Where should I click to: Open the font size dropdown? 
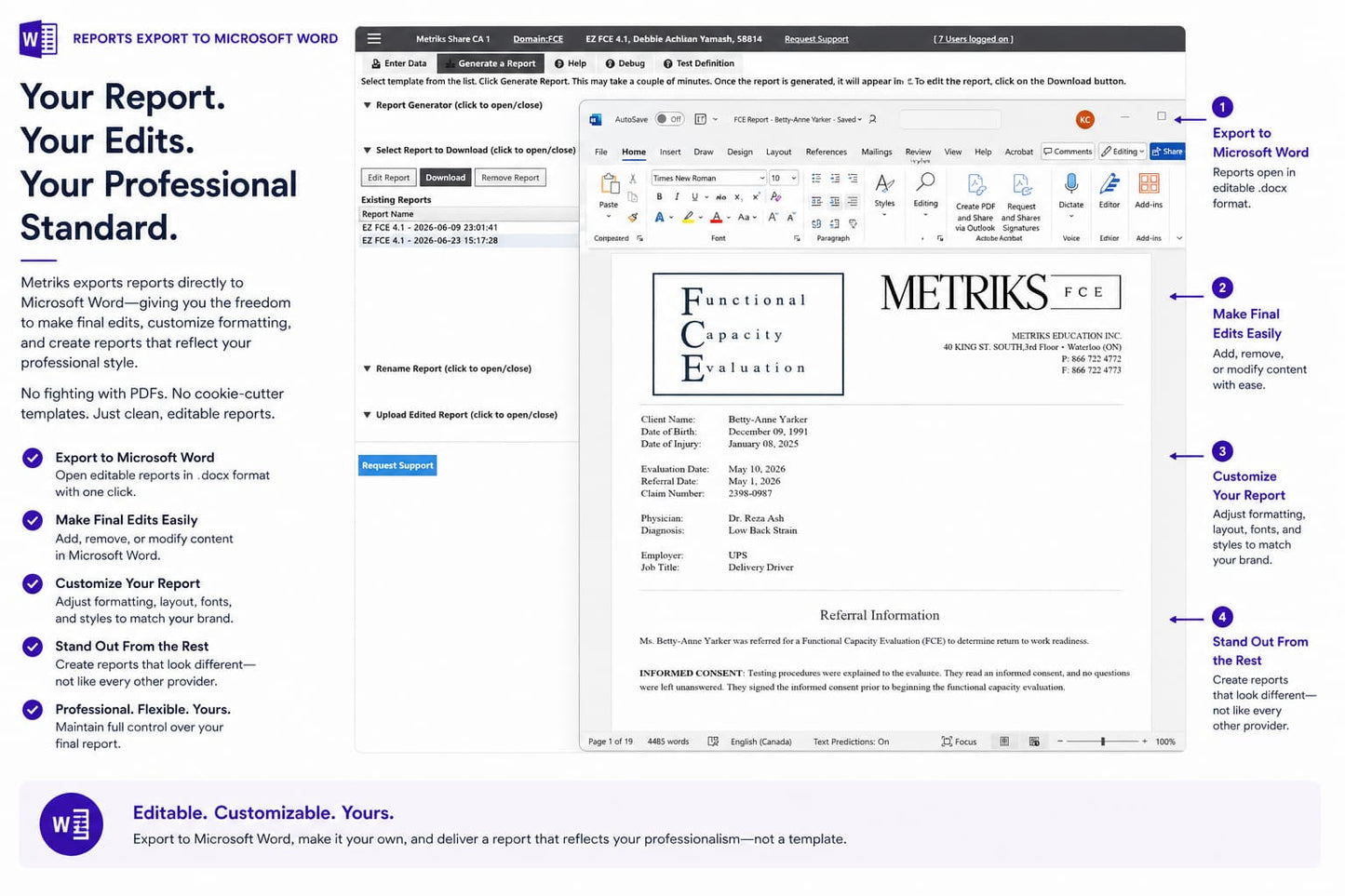[x=784, y=178]
